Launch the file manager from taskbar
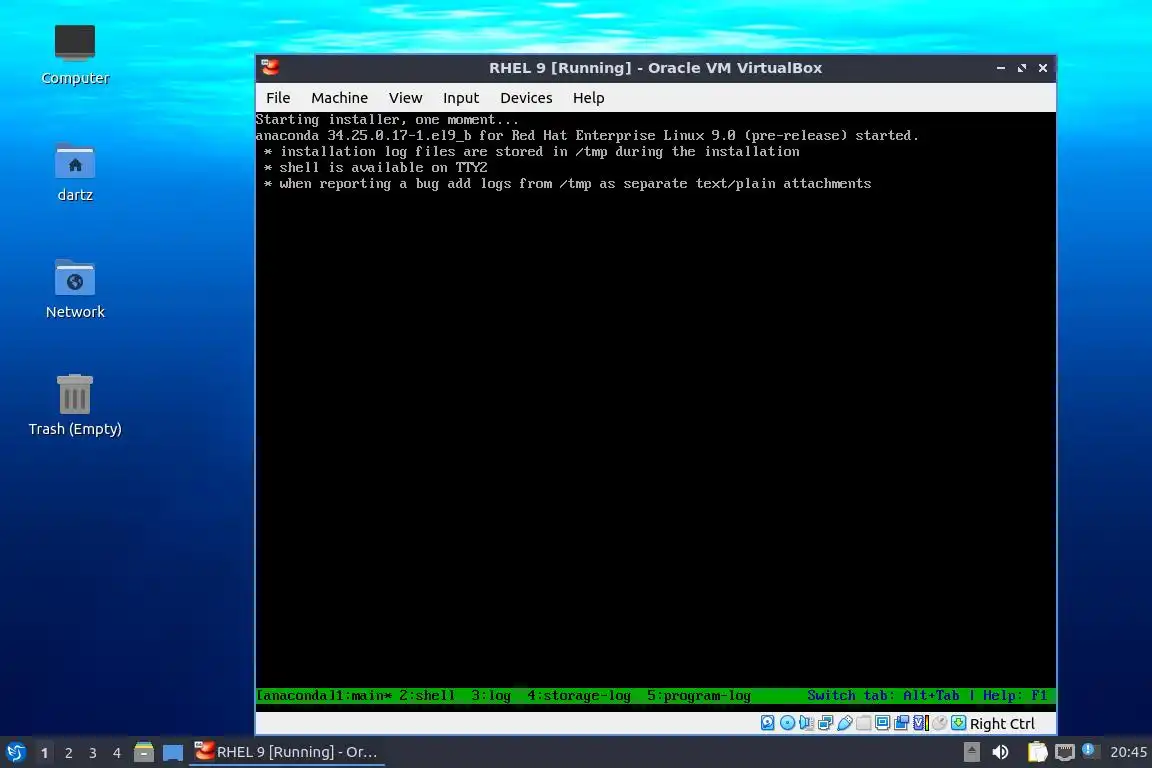 [144, 752]
